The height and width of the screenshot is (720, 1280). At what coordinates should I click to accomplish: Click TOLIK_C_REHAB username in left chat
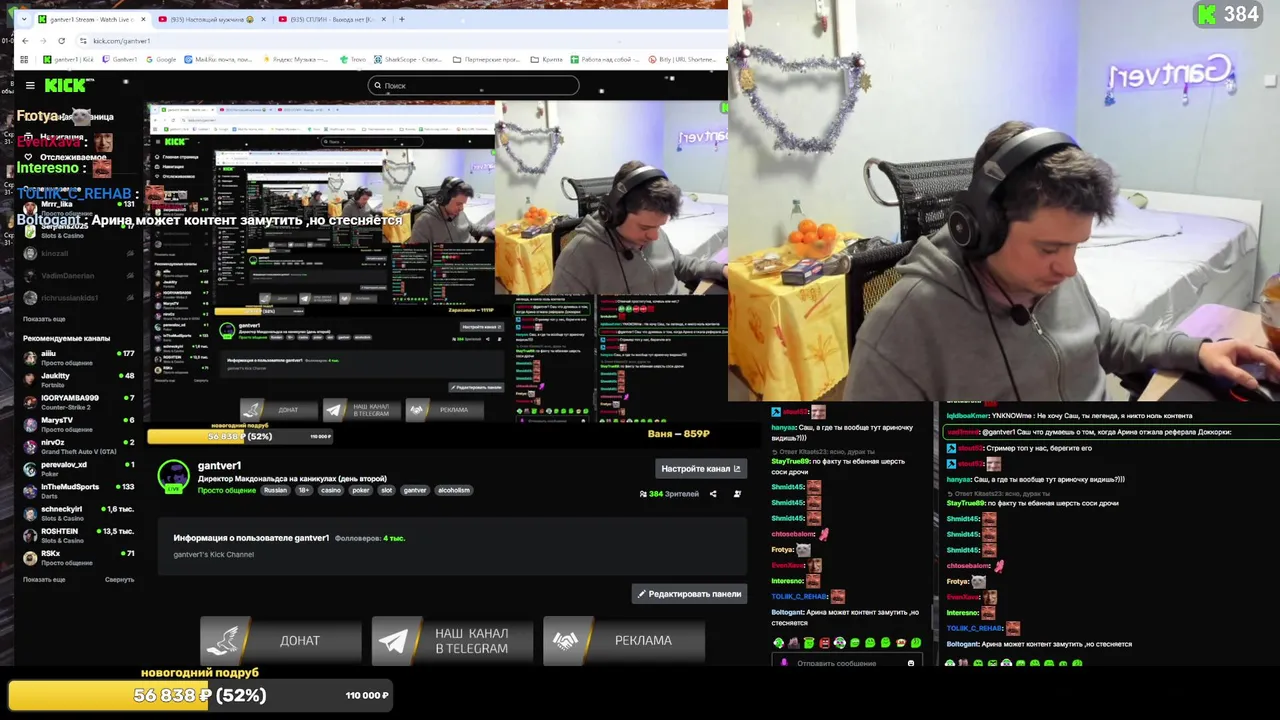[x=799, y=596]
